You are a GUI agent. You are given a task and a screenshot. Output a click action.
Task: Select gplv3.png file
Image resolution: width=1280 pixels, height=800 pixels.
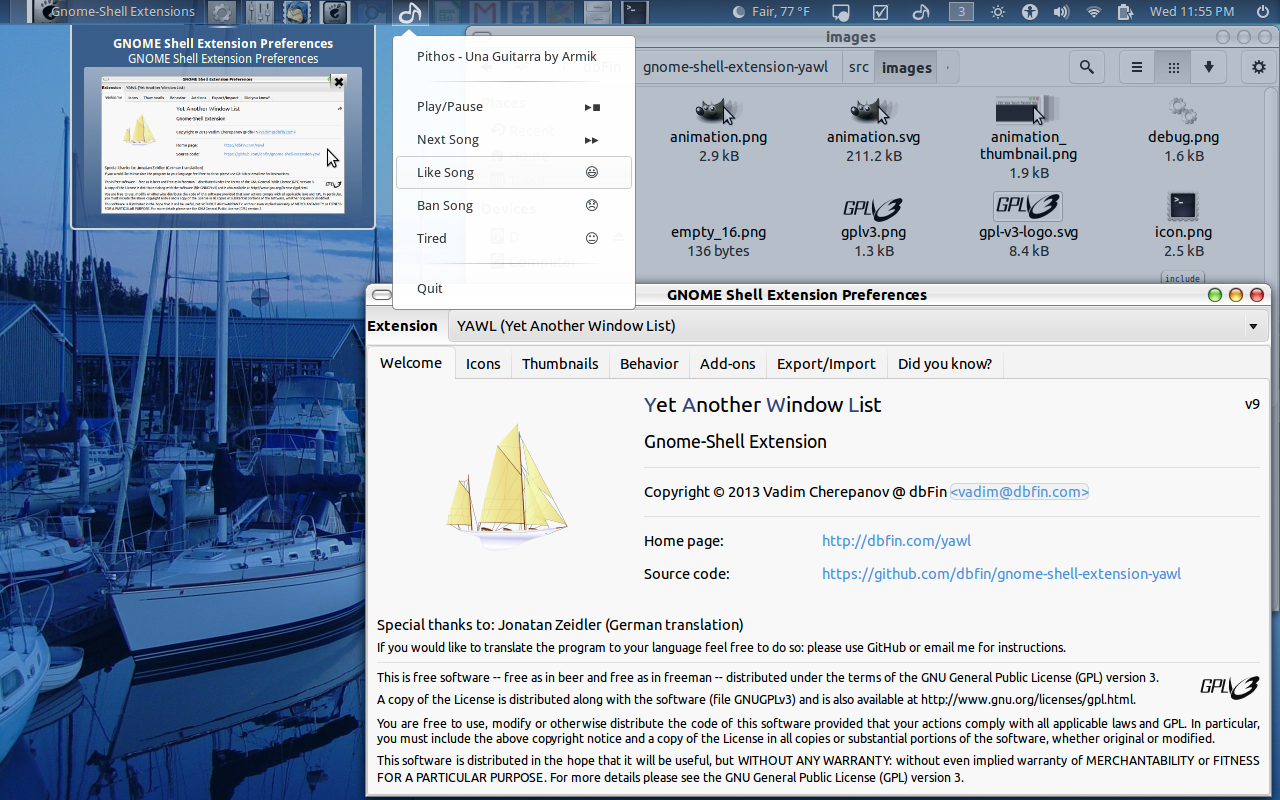click(x=874, y=225)
